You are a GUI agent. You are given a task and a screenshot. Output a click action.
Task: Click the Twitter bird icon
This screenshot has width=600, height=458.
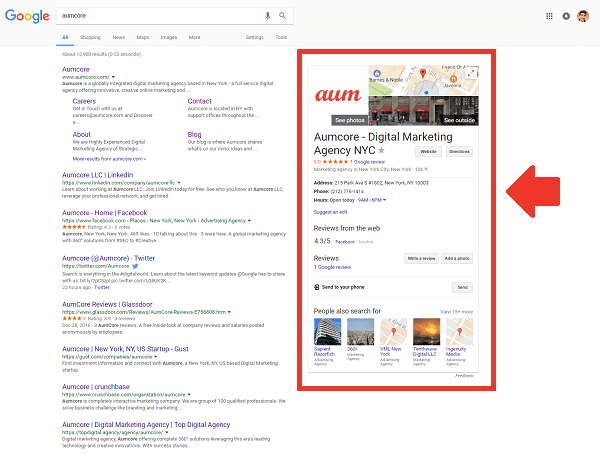[135, 266]
